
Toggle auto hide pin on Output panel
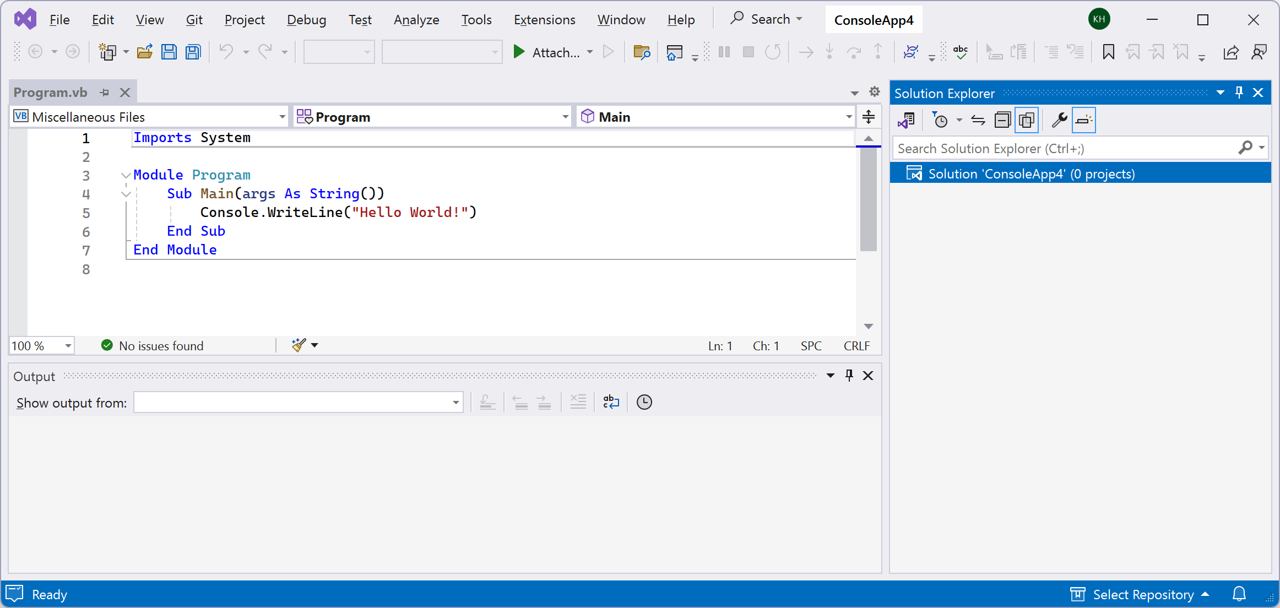(849, 376)
